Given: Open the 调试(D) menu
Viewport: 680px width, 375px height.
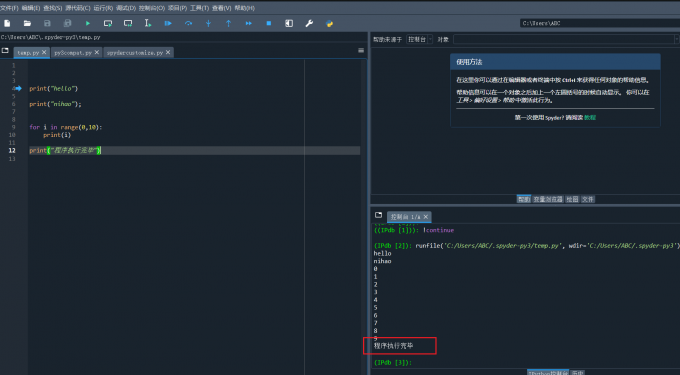Looking at the screenshot, I should pos(126,8).
